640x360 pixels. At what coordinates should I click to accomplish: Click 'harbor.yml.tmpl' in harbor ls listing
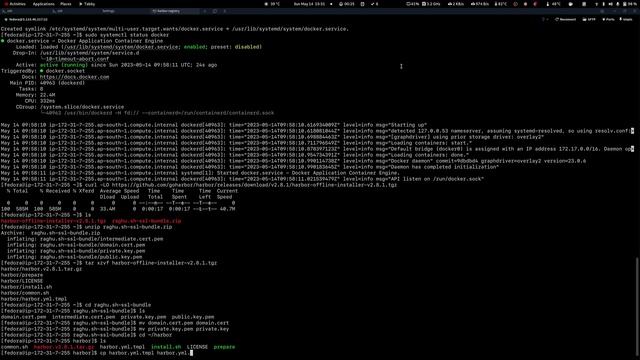point(122,347)
